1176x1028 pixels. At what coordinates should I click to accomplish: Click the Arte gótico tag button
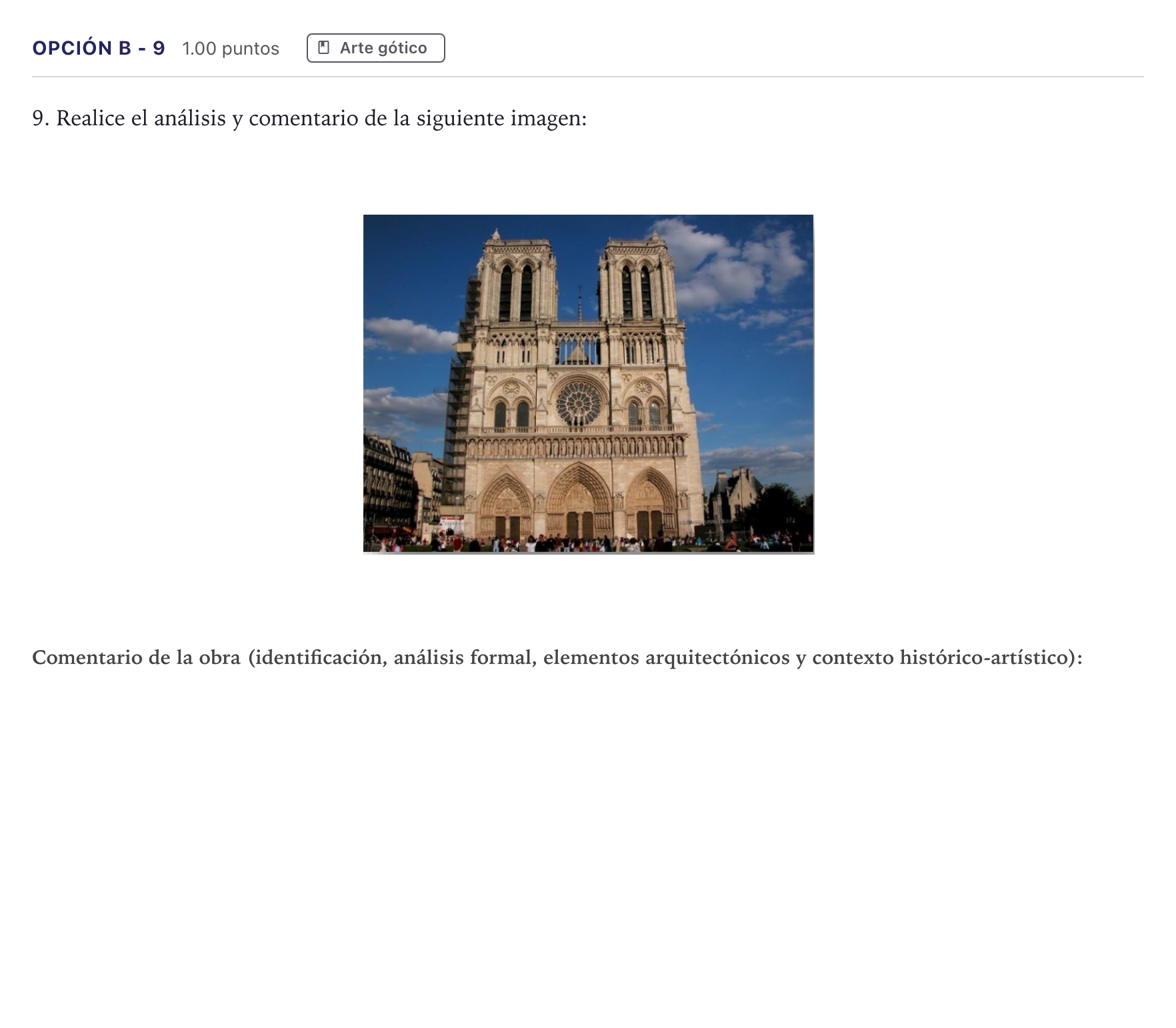coord(375,48)
